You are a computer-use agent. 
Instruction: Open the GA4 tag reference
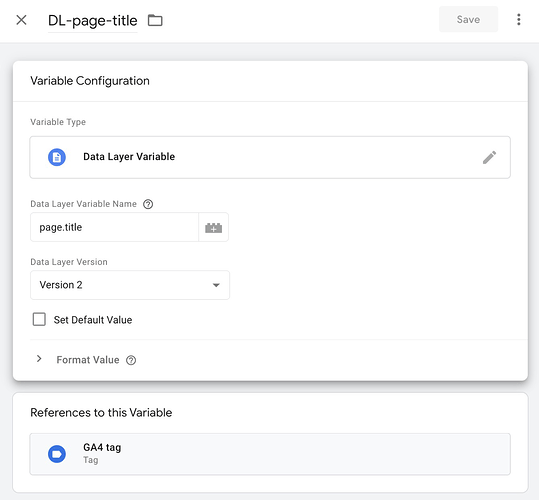[x=270, y=454]
